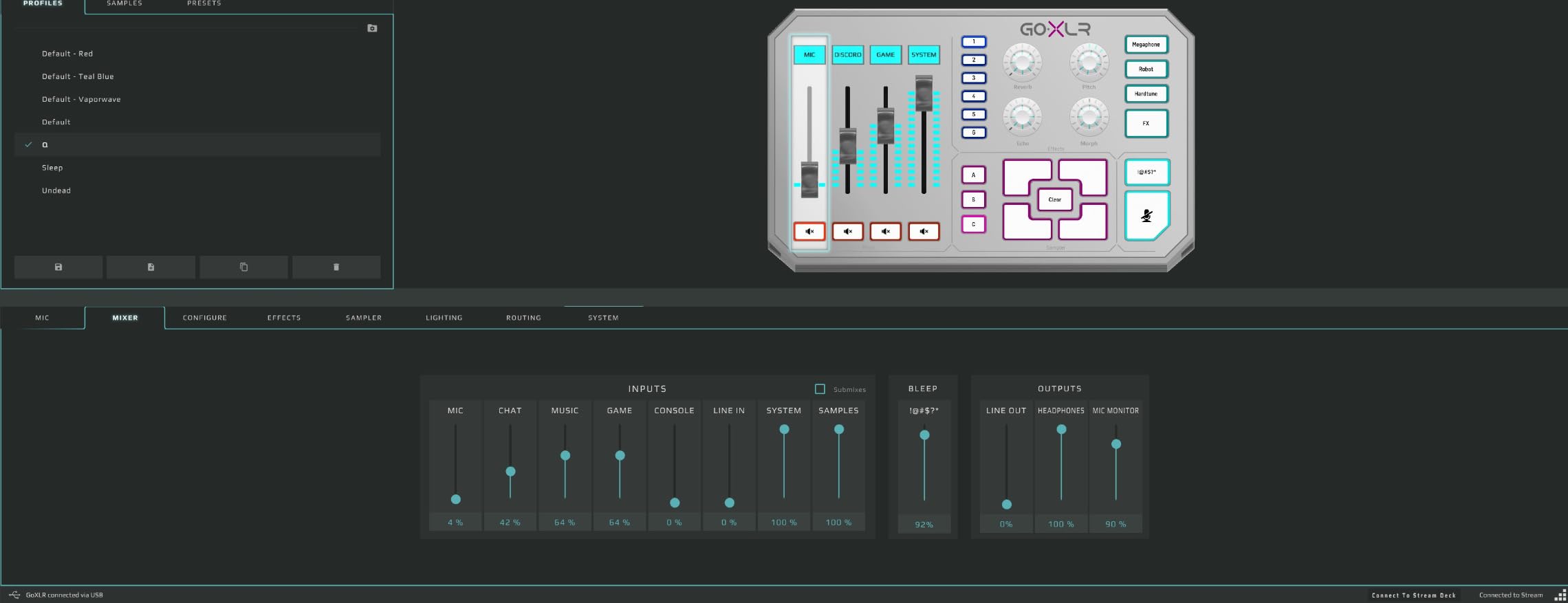The width and height of the screenshot is (1568, 603).
Task: Click the Pitch knob
Action: pos(1089,63)
